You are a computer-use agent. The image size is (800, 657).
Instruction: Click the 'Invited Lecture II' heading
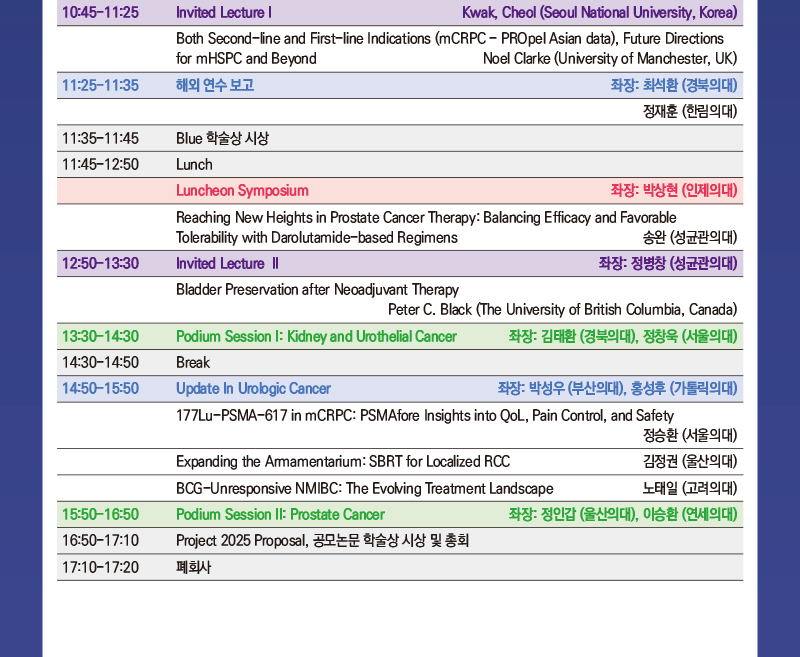227,264
